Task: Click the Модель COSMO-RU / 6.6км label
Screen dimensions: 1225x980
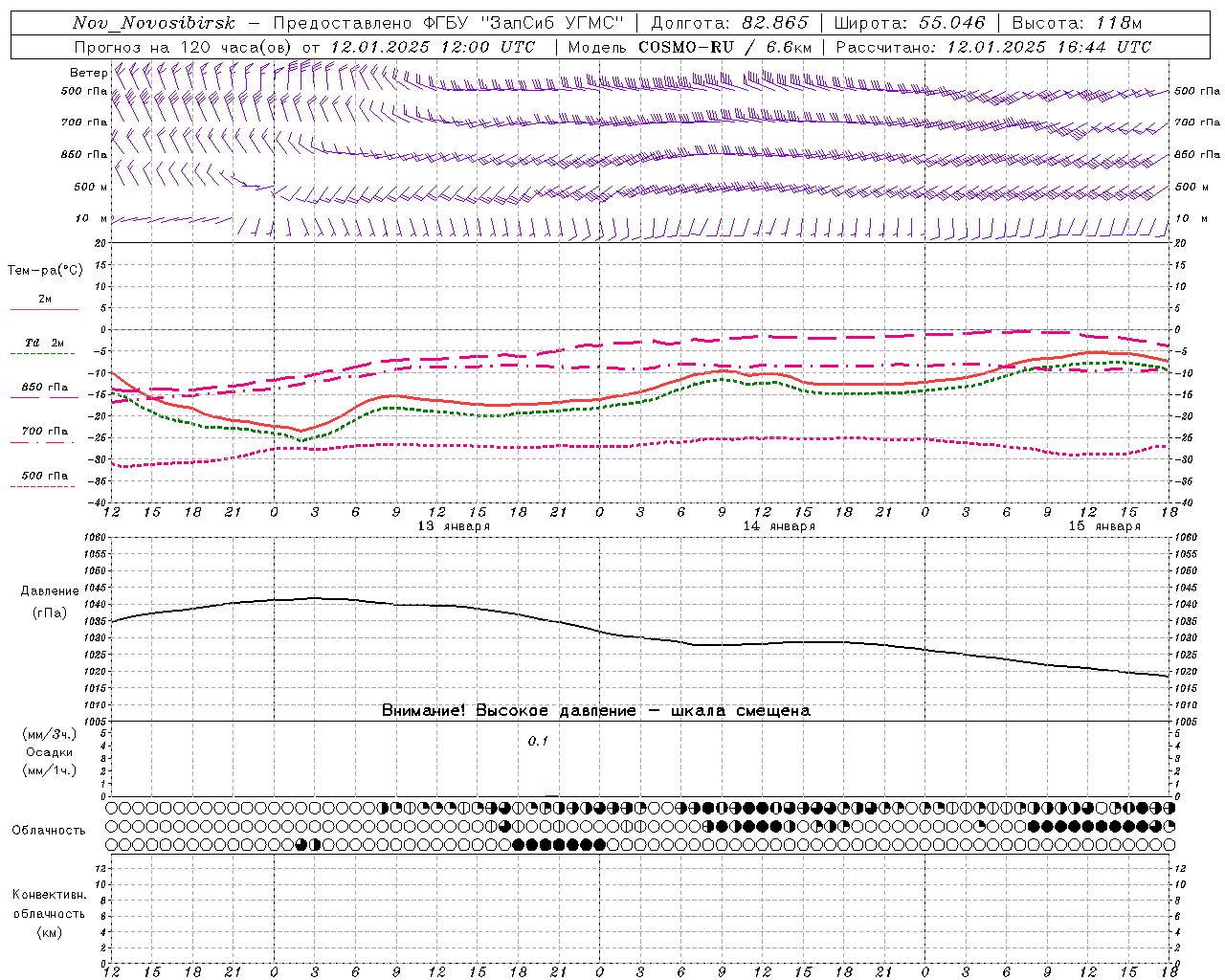Action: click(x=689, y=47)
